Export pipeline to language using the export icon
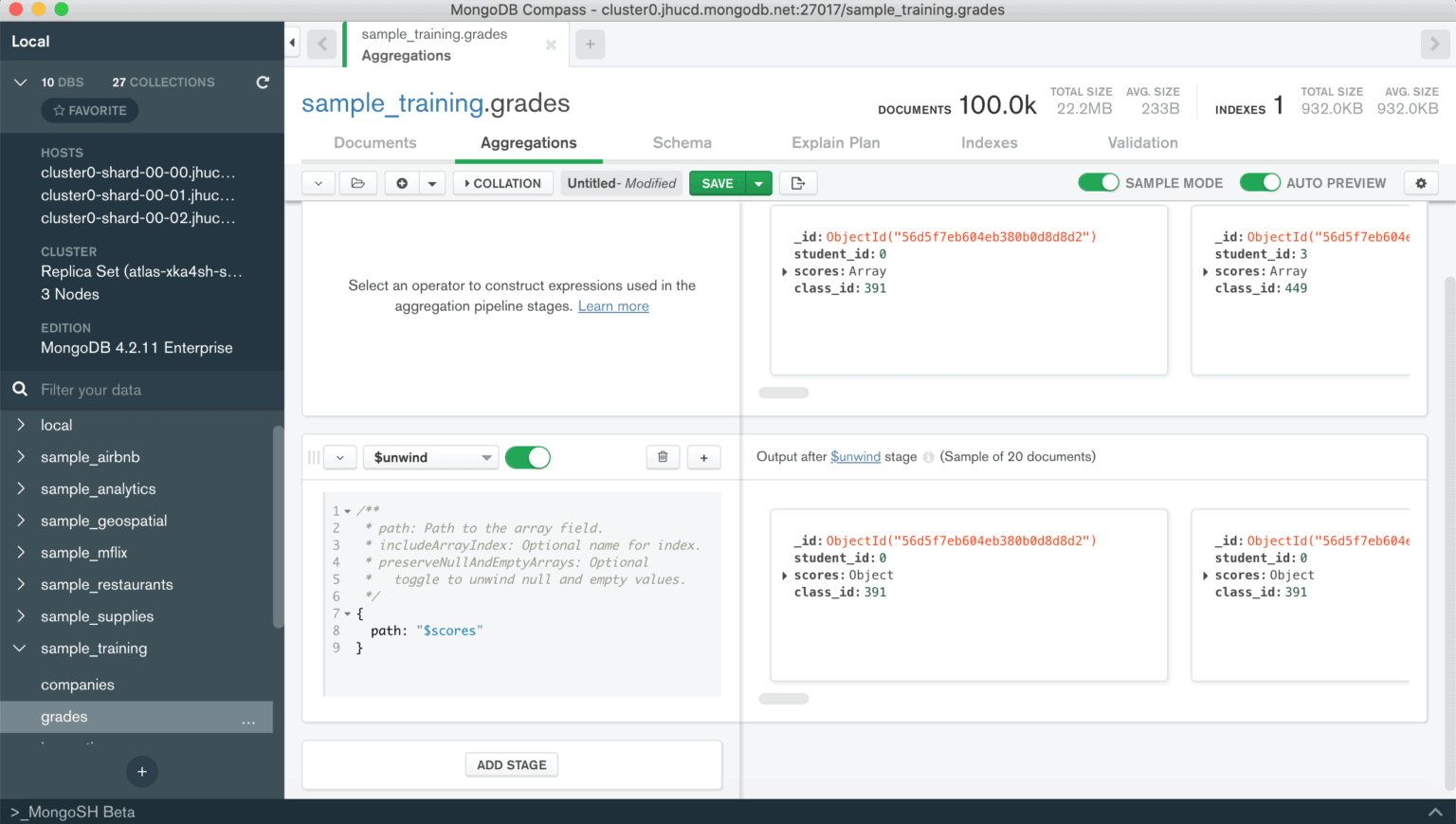1456x824 pixels. (797, 182)
